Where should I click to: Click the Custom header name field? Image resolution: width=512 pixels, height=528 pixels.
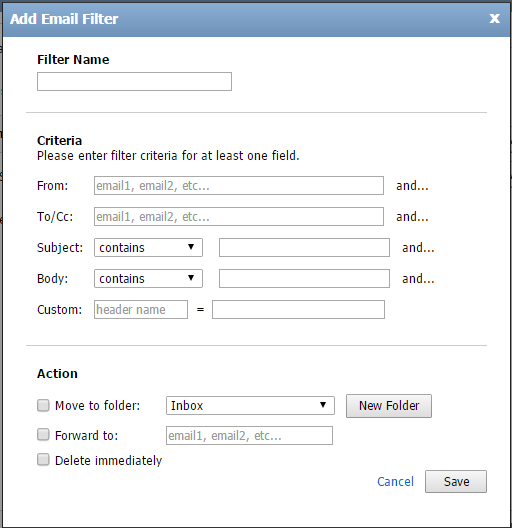(x=141, y=309)
